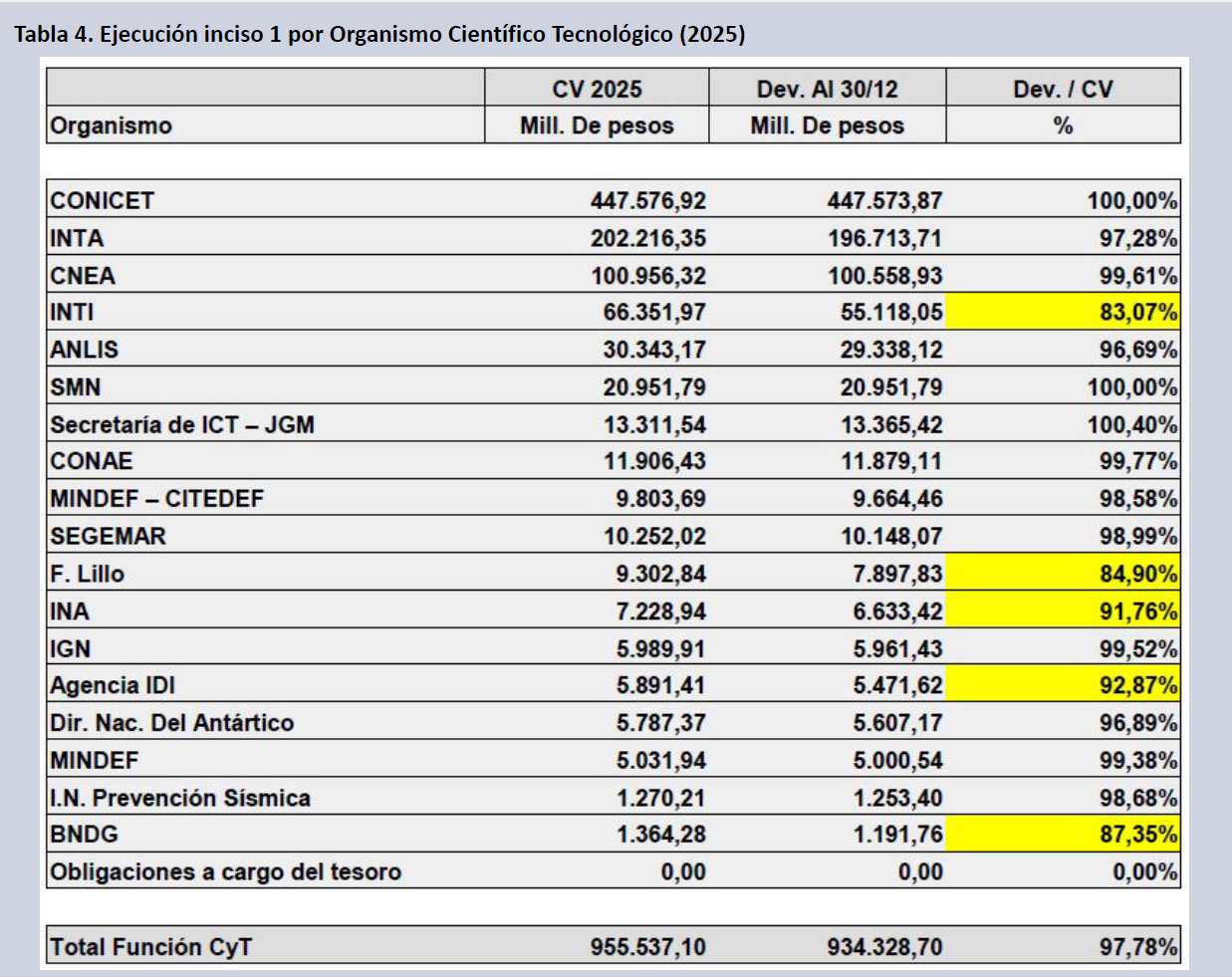Click the "Dir. Nac. Del Antártico" row label

(x=171, y=722)
